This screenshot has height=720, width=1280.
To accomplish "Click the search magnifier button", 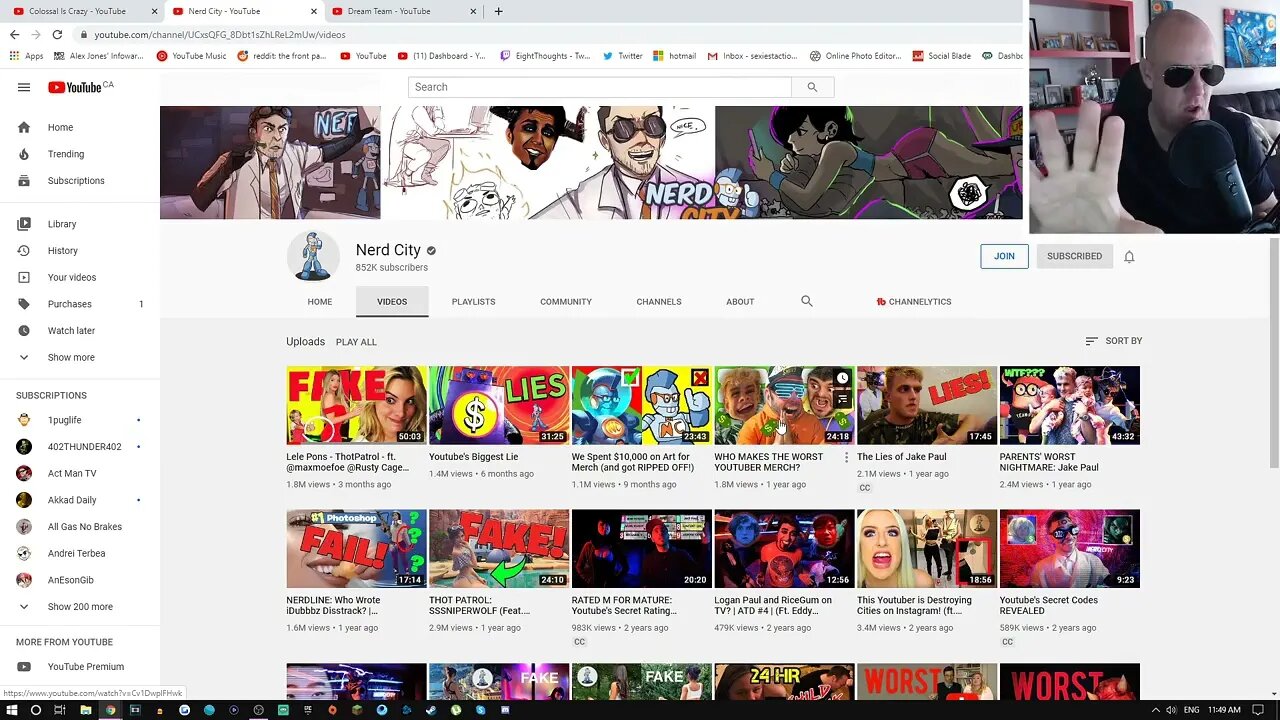I will (x=812, y=87).
